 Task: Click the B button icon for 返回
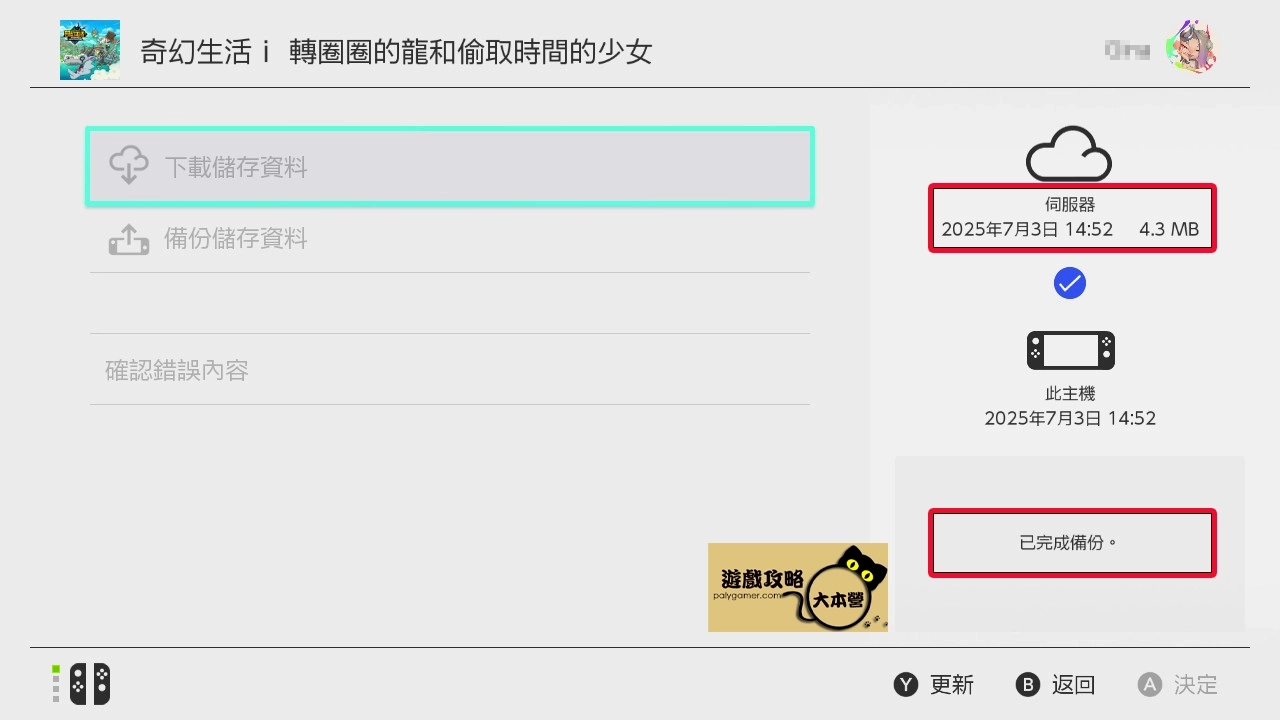(x=1028, y=685)
